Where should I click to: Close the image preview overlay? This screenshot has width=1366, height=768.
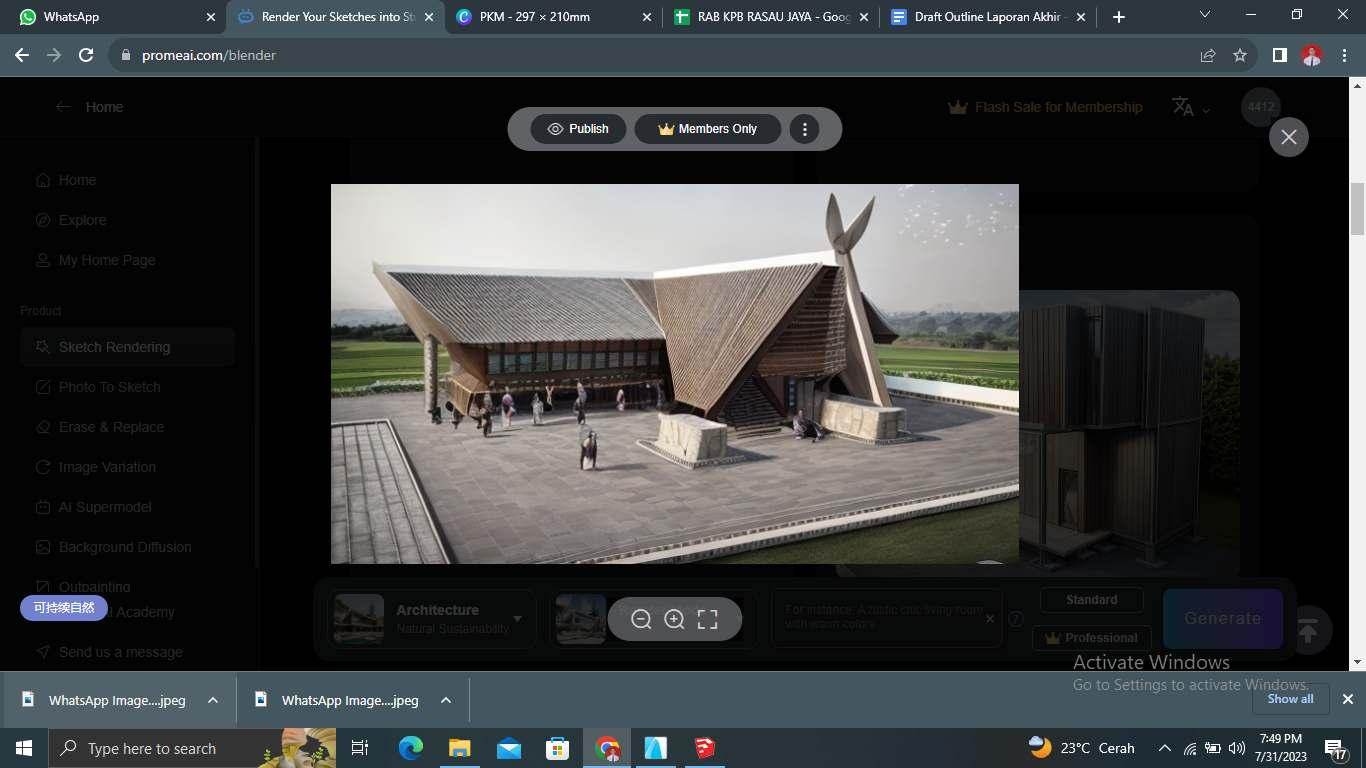(1289, 137)
